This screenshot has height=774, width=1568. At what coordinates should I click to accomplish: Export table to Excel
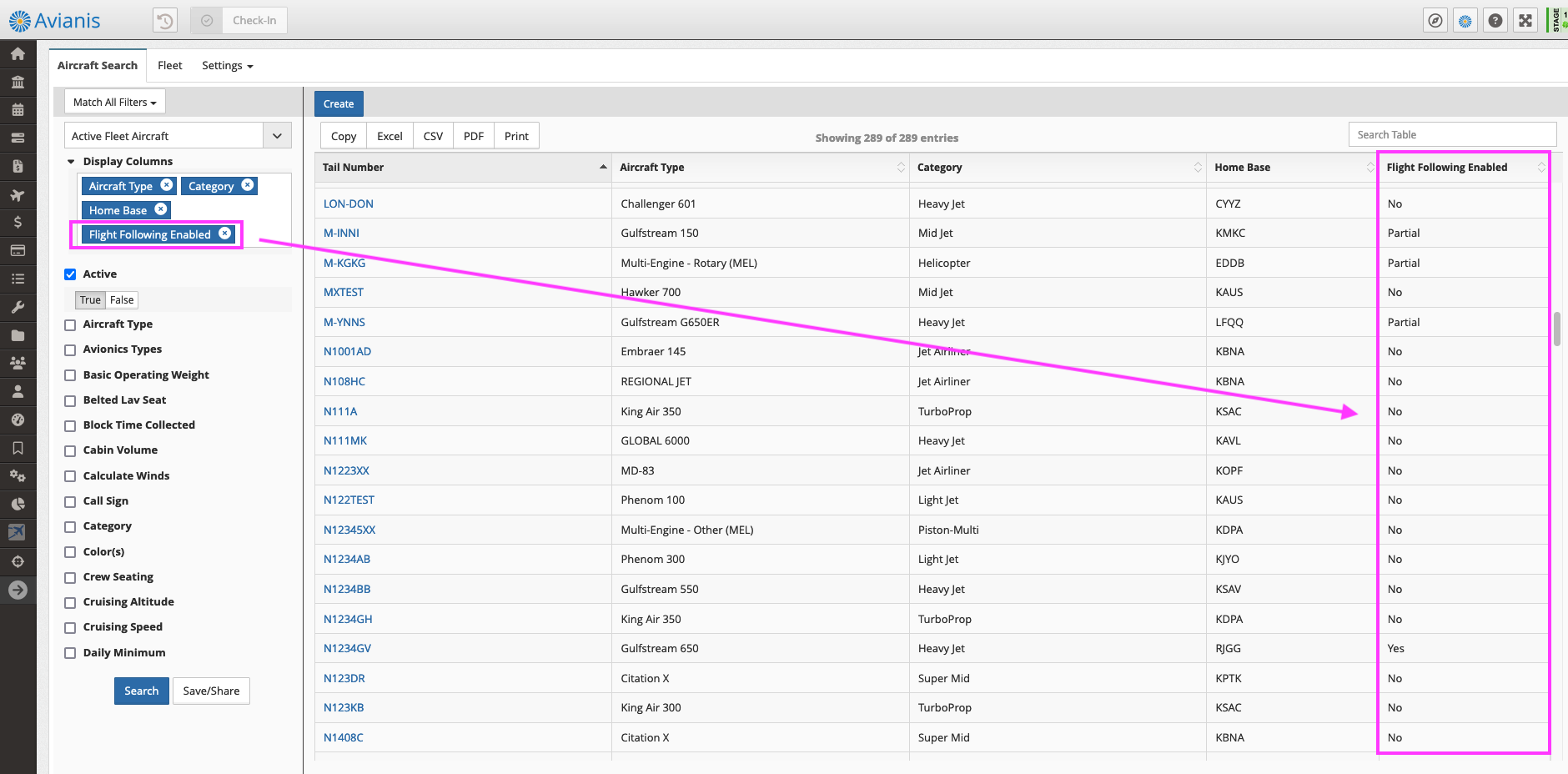pyautogui.click(x=389, y=136)
